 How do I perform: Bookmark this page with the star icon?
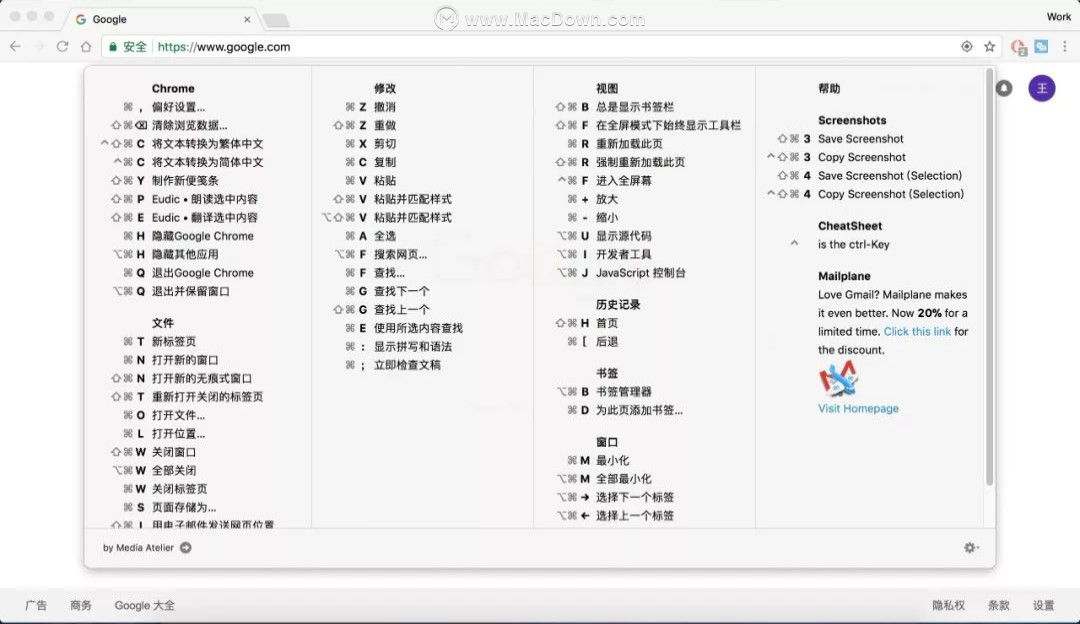coord(990,47)
